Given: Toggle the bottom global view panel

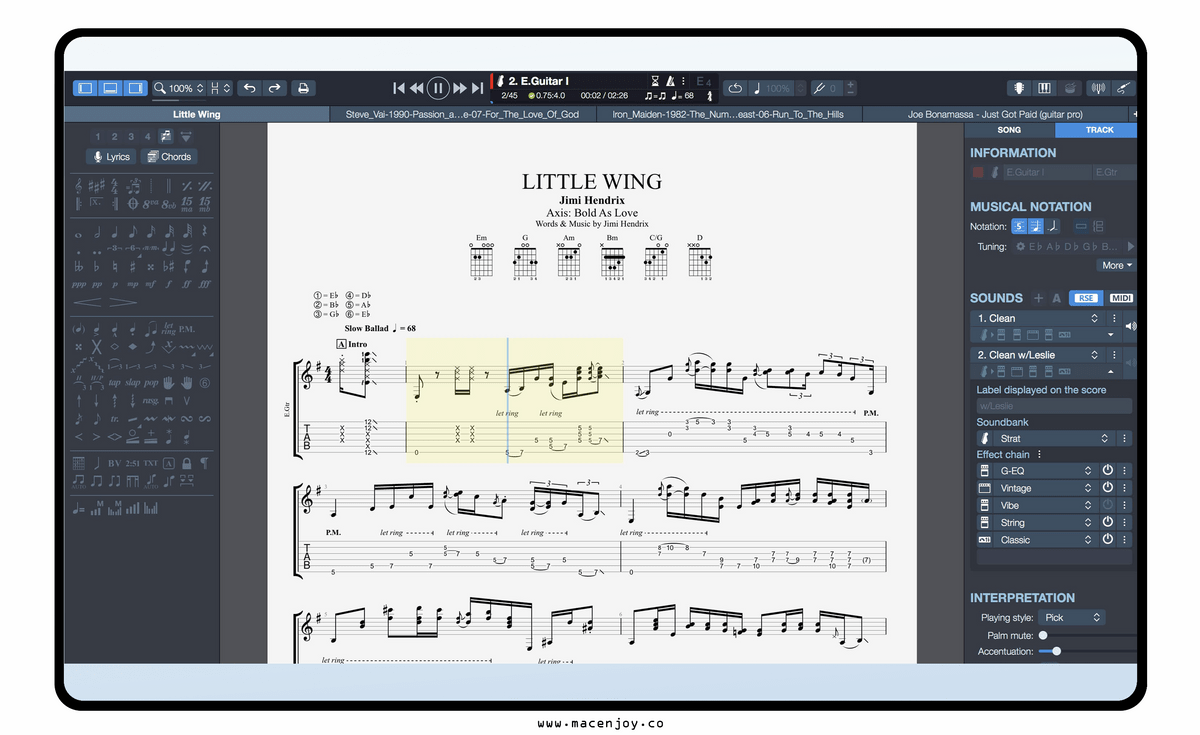Looking at the screenshot, I should click(x=110, y=88).
